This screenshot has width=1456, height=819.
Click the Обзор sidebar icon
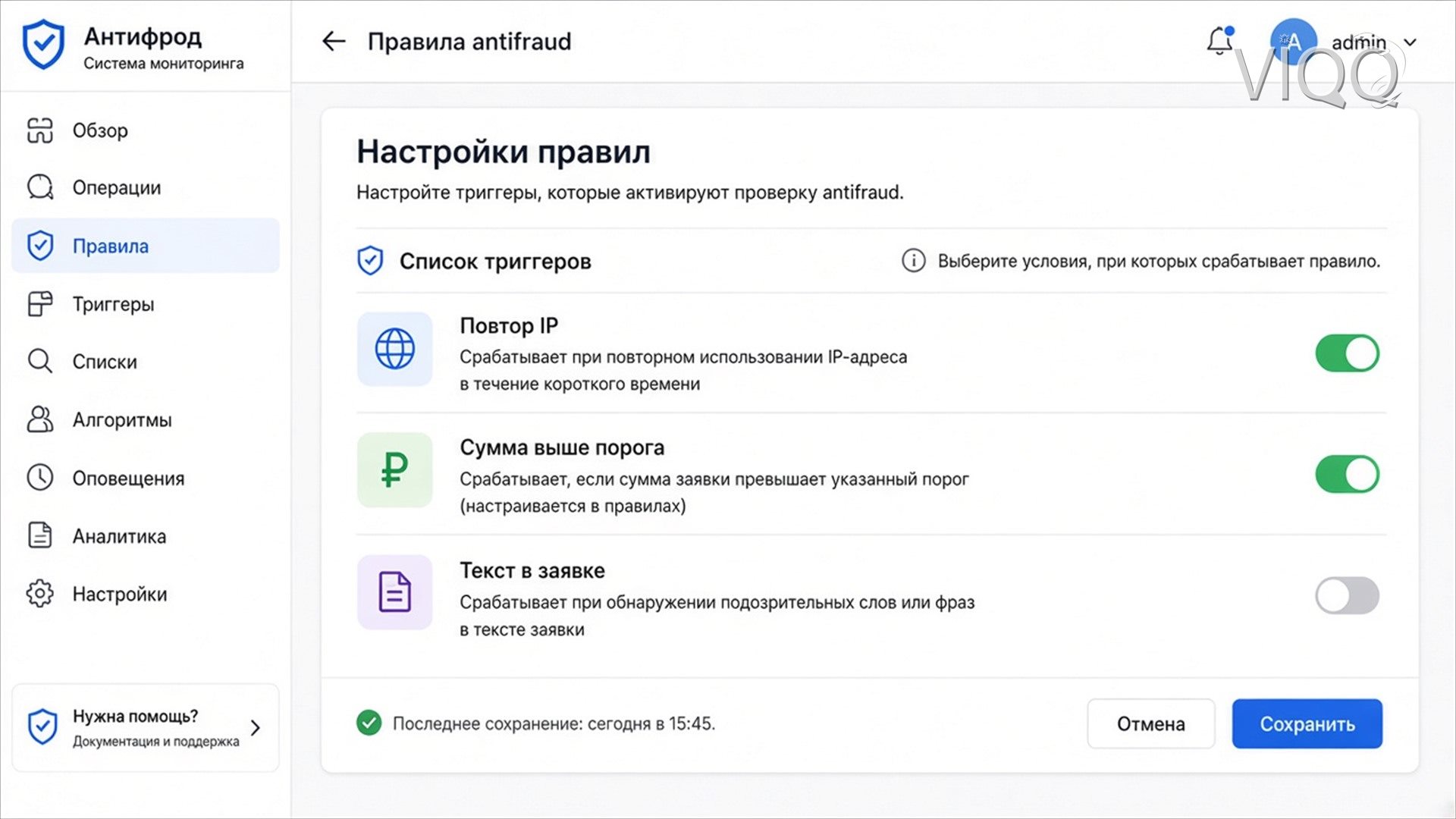(40, 130)
